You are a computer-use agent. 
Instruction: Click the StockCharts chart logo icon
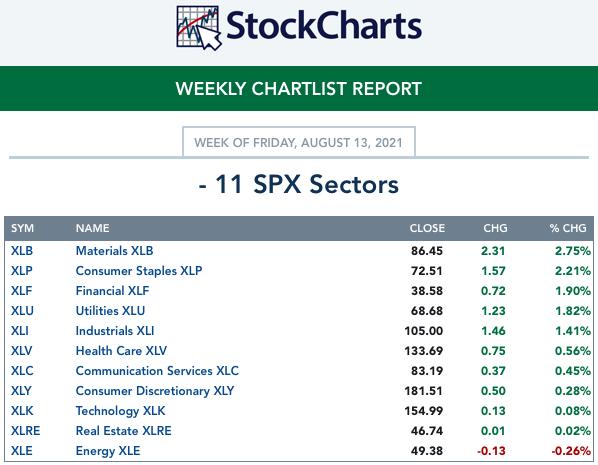pyautogui.click(x=199, y=28)
